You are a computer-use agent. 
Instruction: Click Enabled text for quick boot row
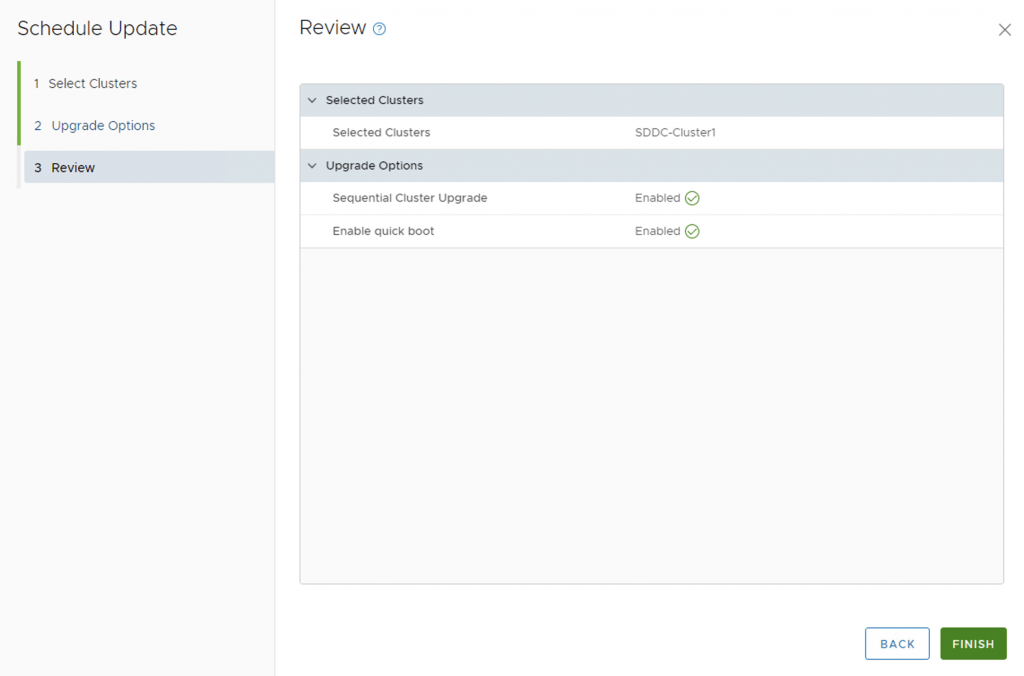[x=657, y=231]
